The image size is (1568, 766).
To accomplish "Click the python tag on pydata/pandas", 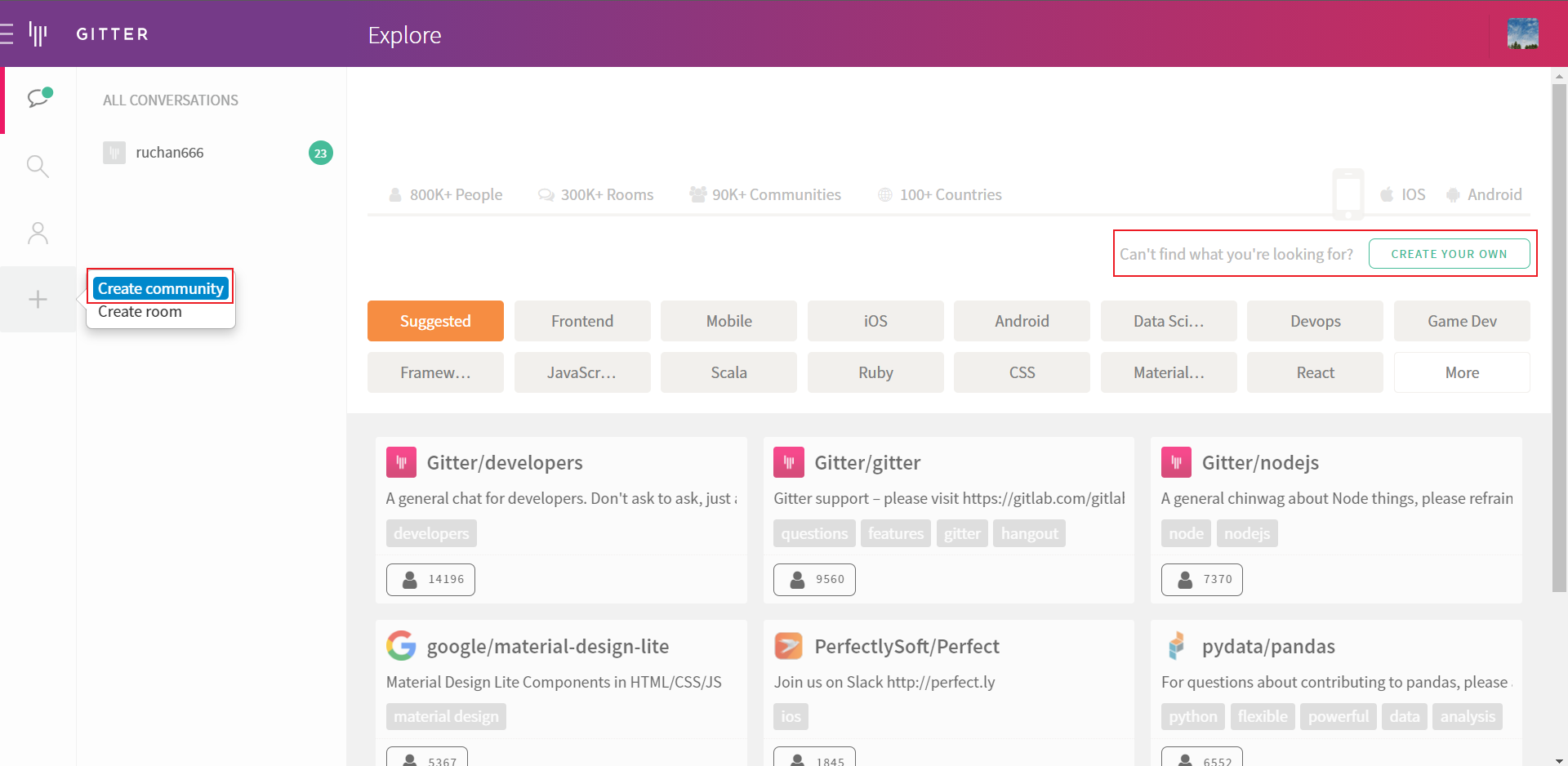I will tap(1192, 716).
